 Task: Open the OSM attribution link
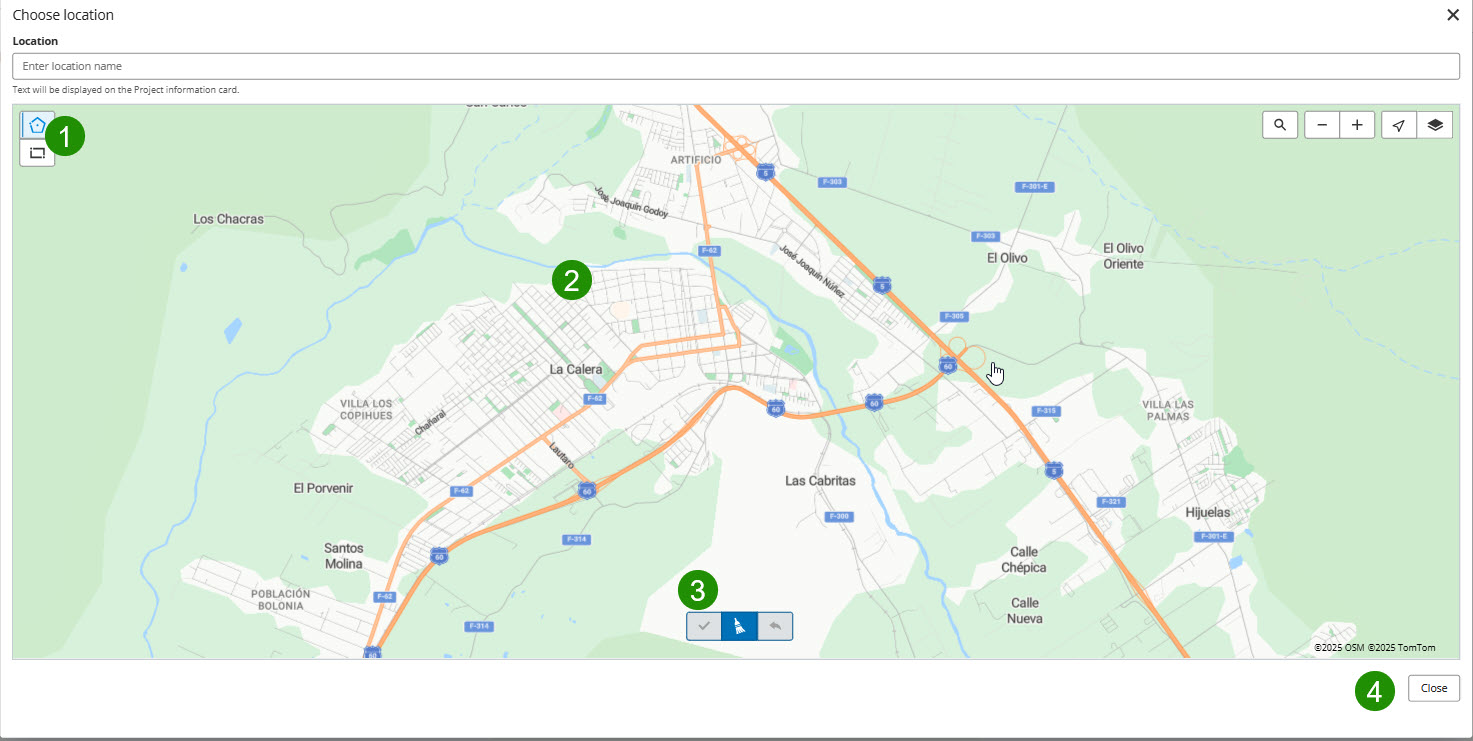1340,648
